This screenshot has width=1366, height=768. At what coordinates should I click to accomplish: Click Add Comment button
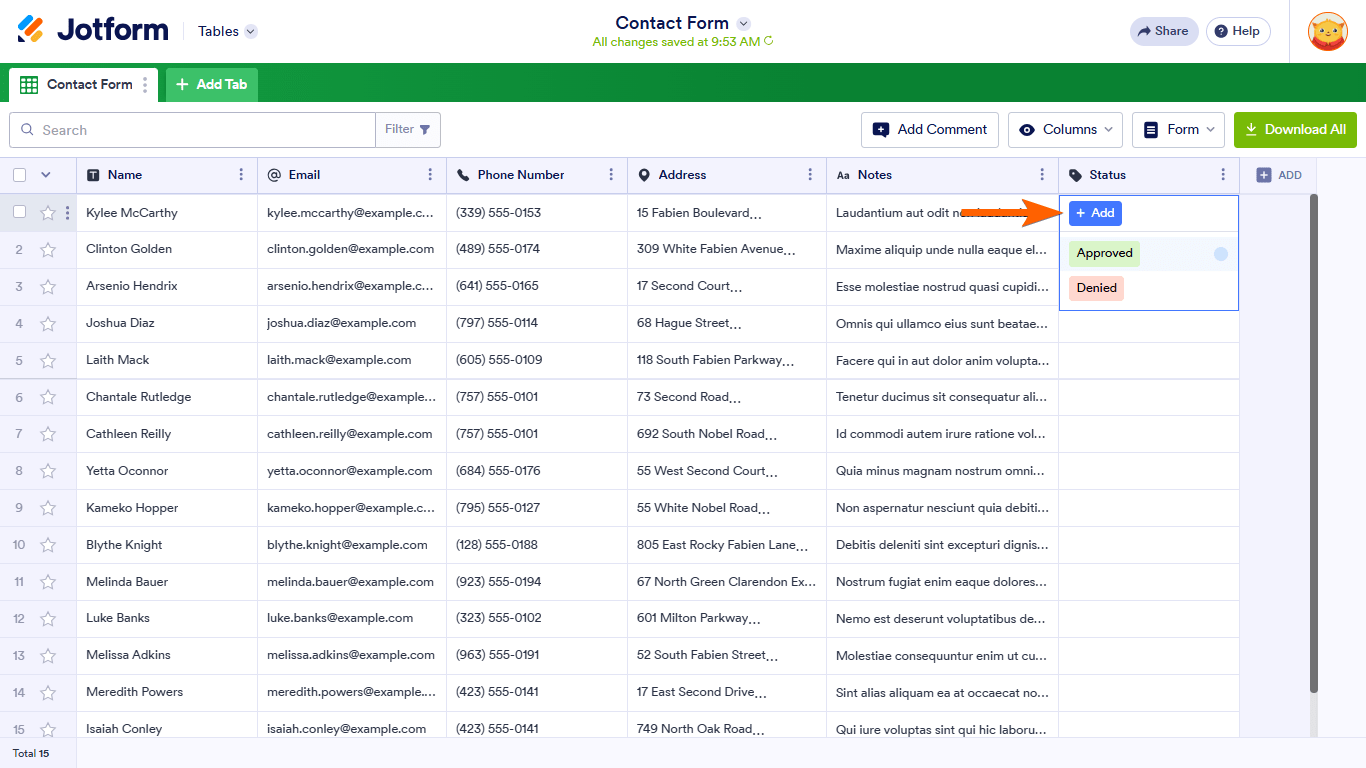click(930, 130)
